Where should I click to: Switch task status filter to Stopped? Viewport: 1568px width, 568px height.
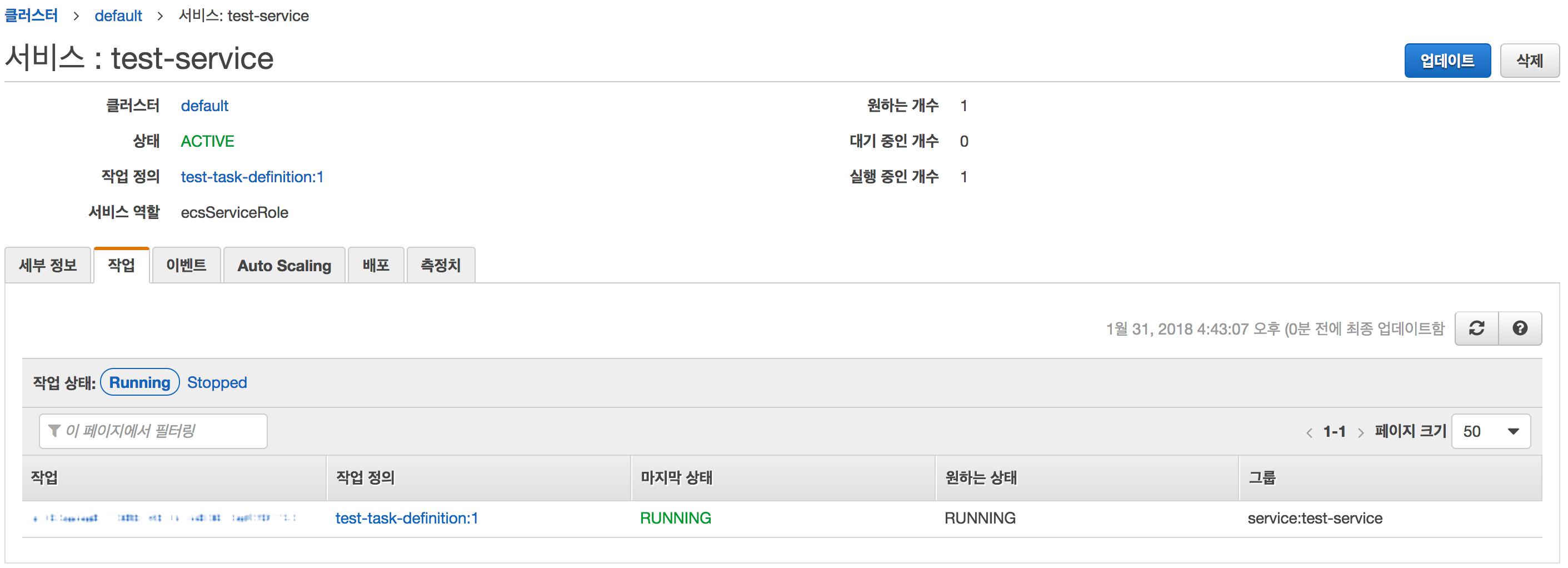pyautogui.click(x=217, y=382)
